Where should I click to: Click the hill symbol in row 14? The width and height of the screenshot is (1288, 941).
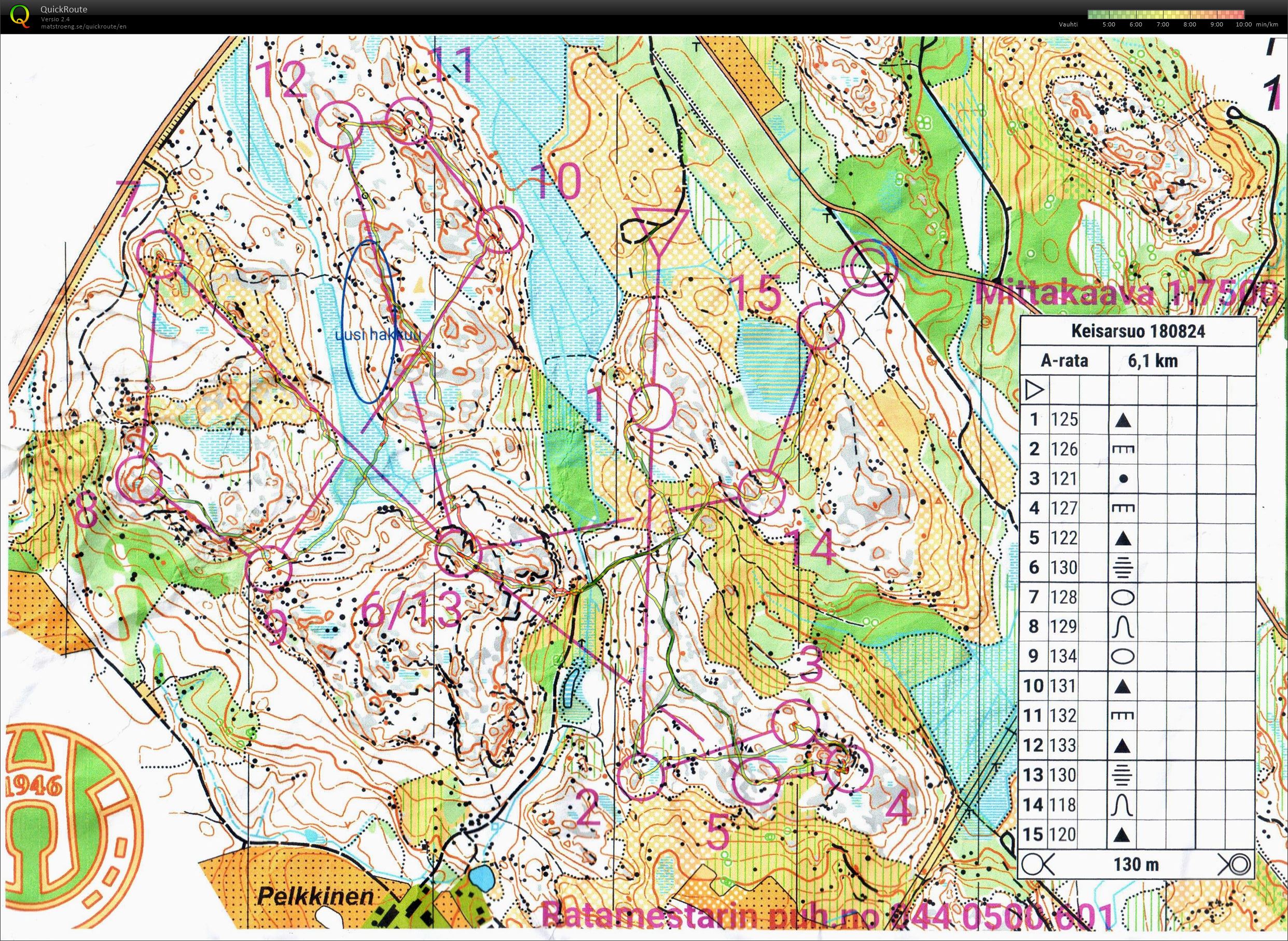1123,805
